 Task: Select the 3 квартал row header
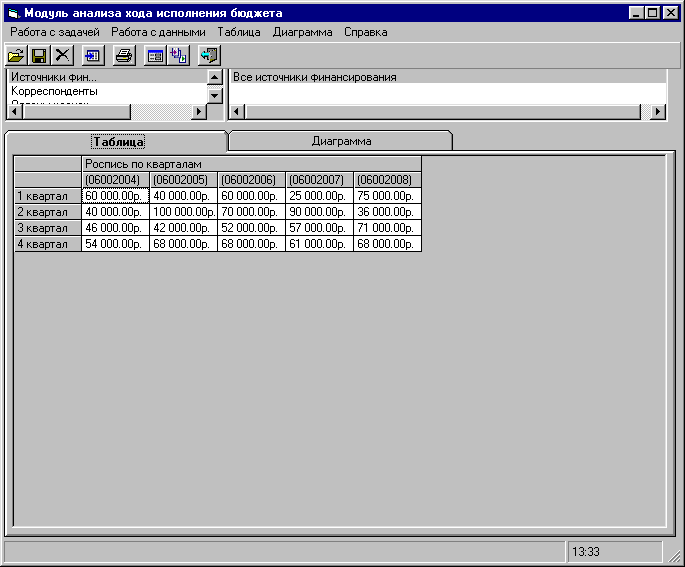click(x=48, y=228)
